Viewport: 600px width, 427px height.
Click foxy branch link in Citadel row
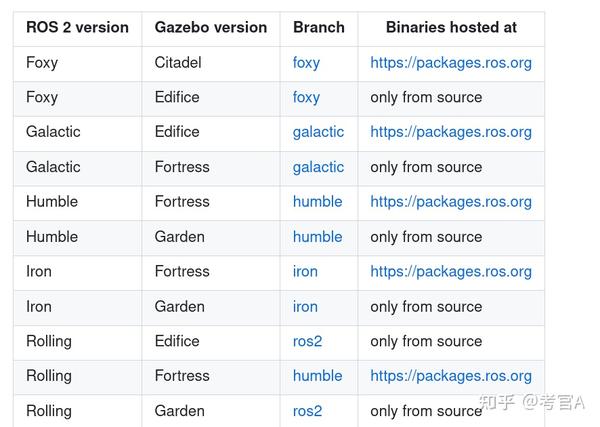click(306, 62)
